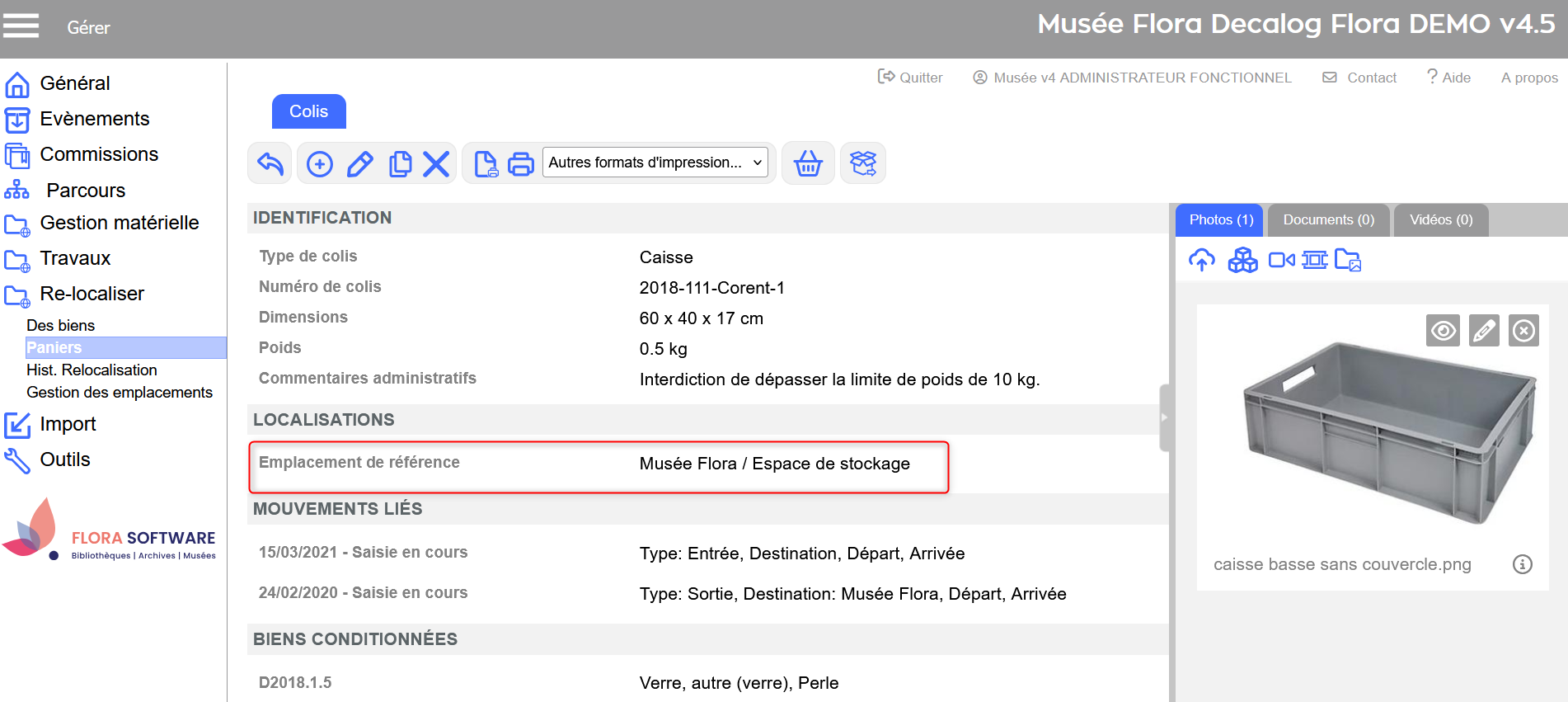Open the Gestion des emplacements link
The height and width of the screenshot is (702, 1568).
tap(120, 393)
